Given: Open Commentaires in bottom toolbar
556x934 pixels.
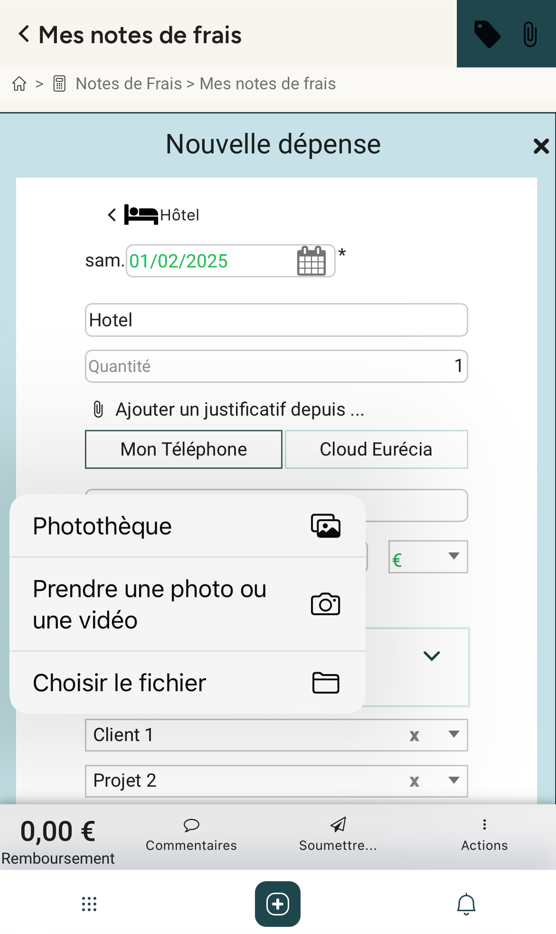Looking at the screenshot, I should click(191, 835).
